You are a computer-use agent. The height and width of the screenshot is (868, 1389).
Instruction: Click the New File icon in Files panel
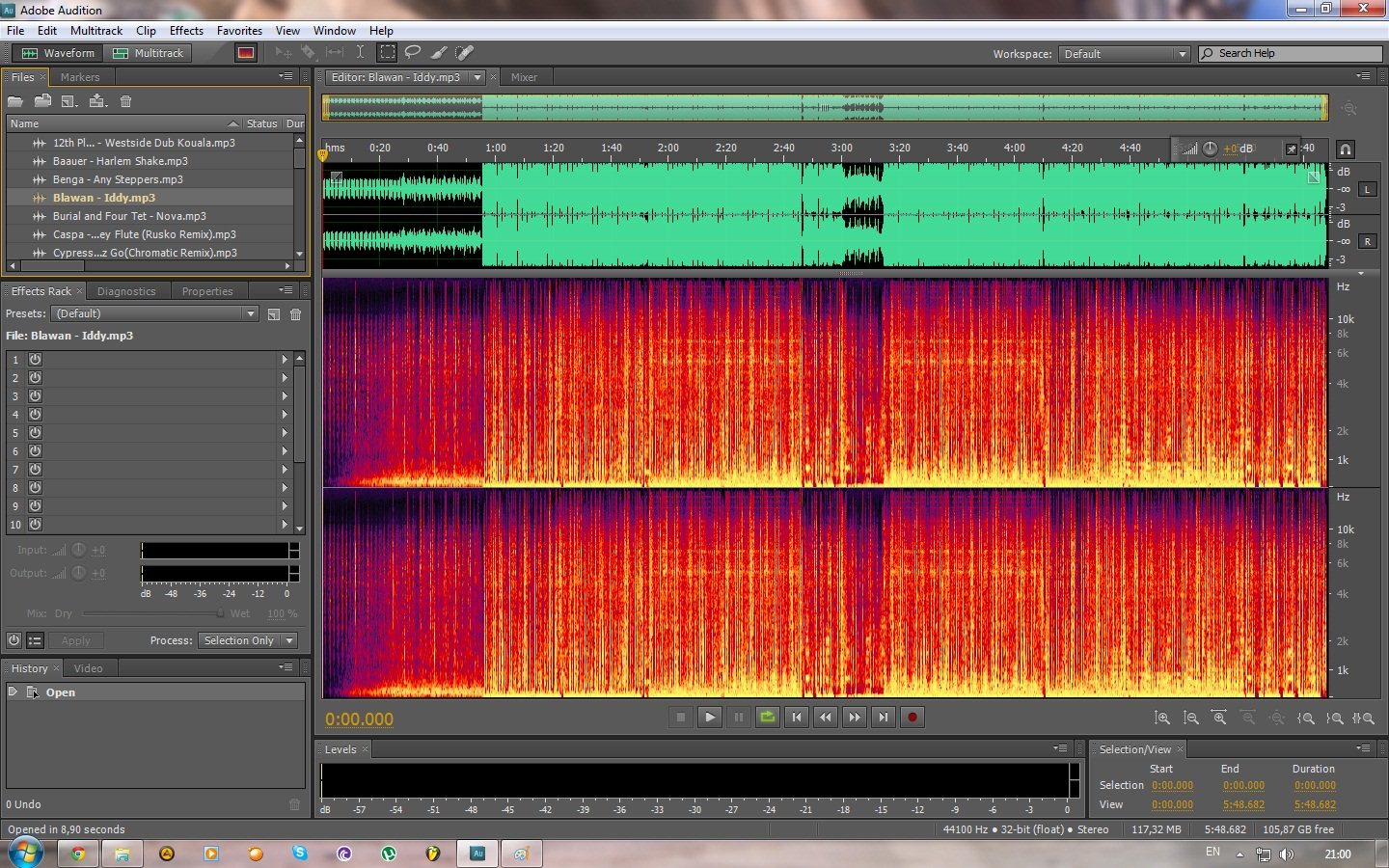tap(69, 101)
